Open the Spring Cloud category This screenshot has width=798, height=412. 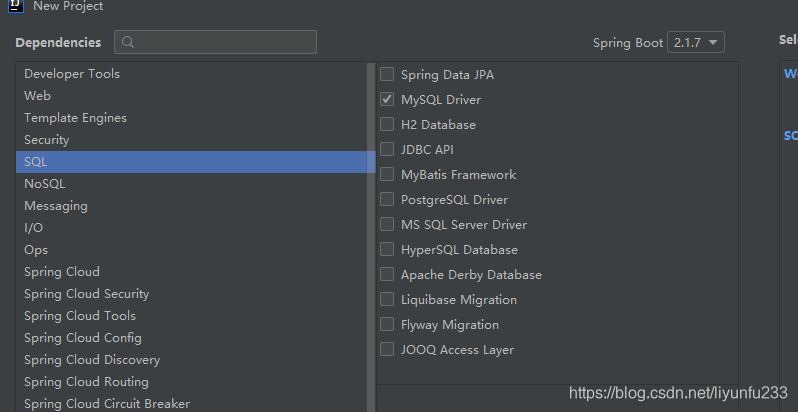(x=191, y=272)
